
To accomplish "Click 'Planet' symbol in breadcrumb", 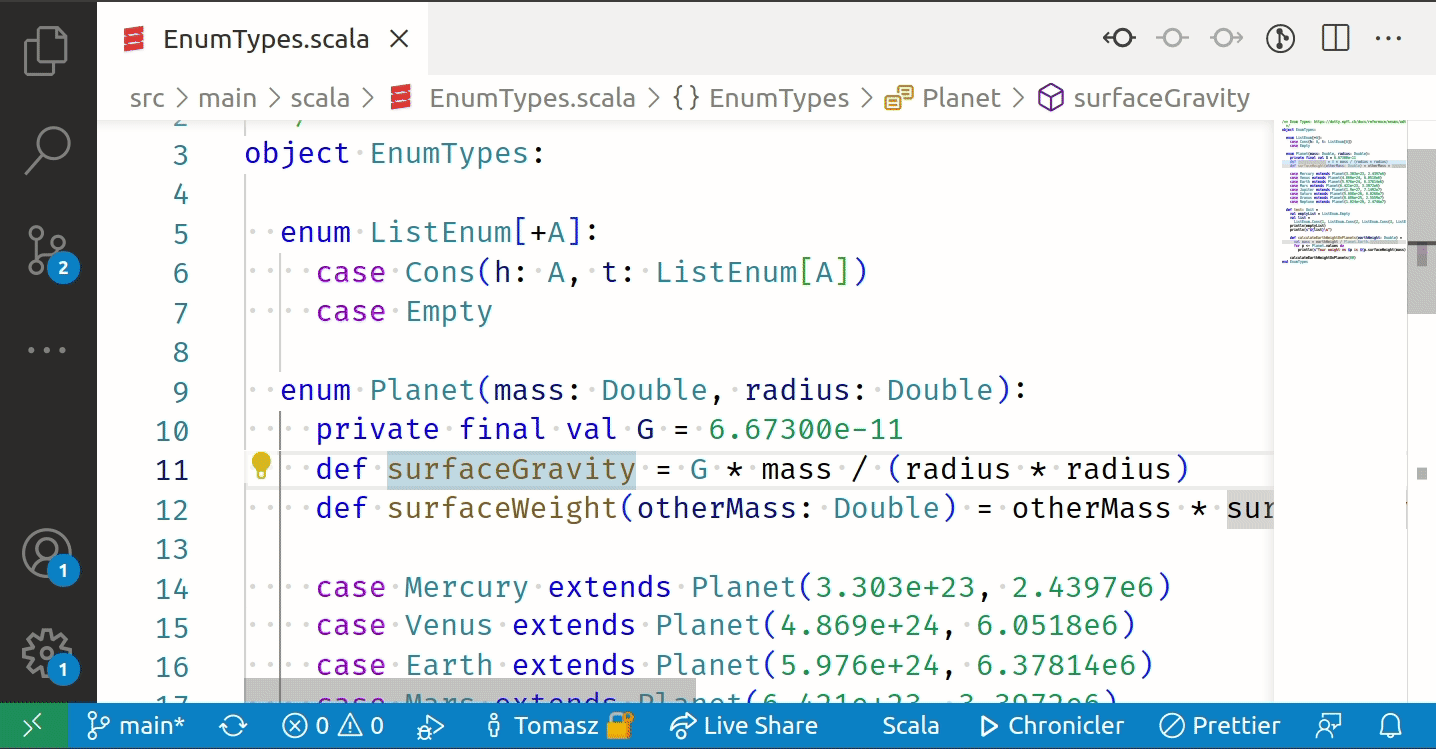I will [x=943, y=98].
